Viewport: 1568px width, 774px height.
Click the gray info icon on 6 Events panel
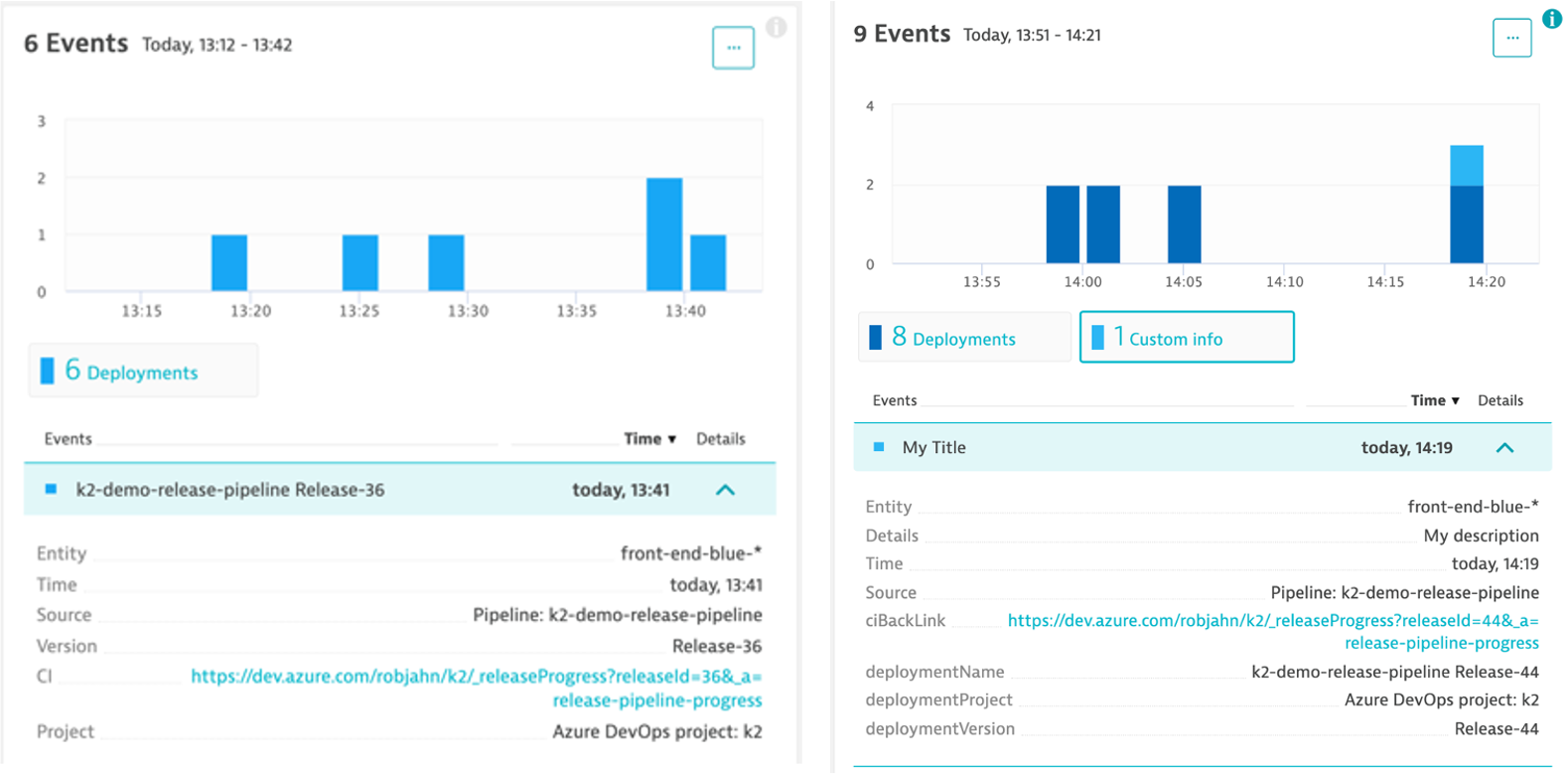(x=777, y=28)
